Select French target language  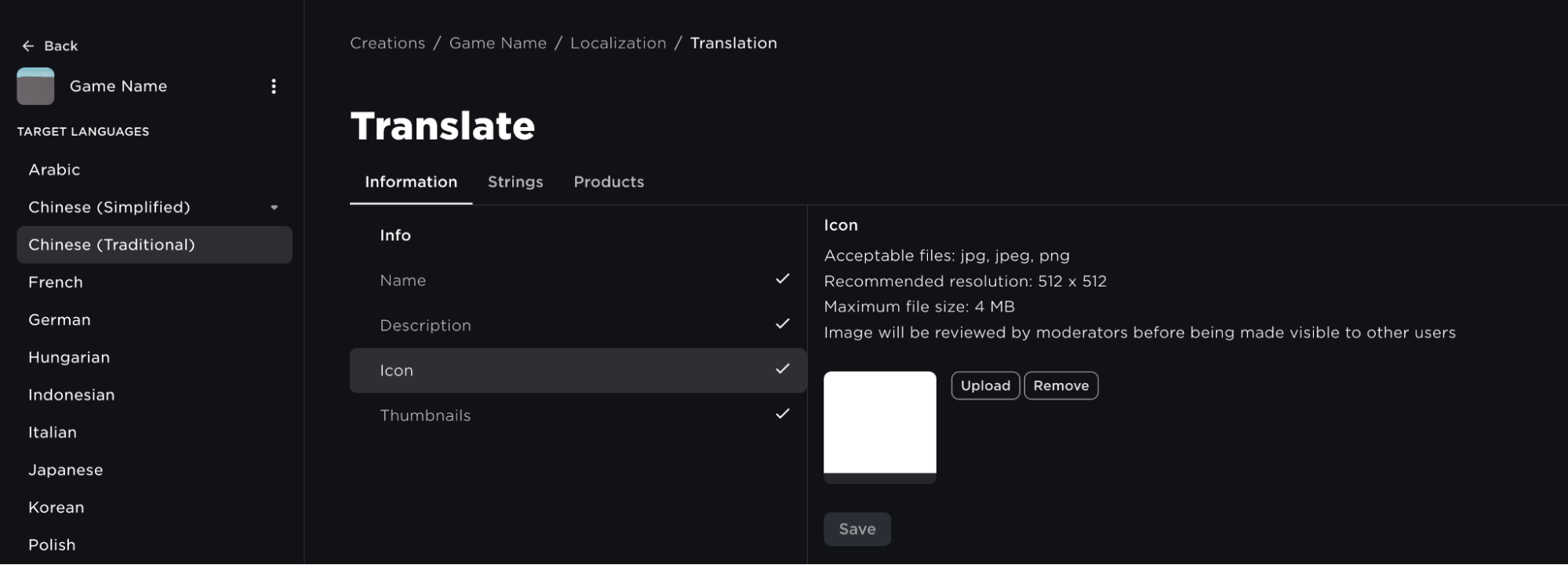pos(56,282)
